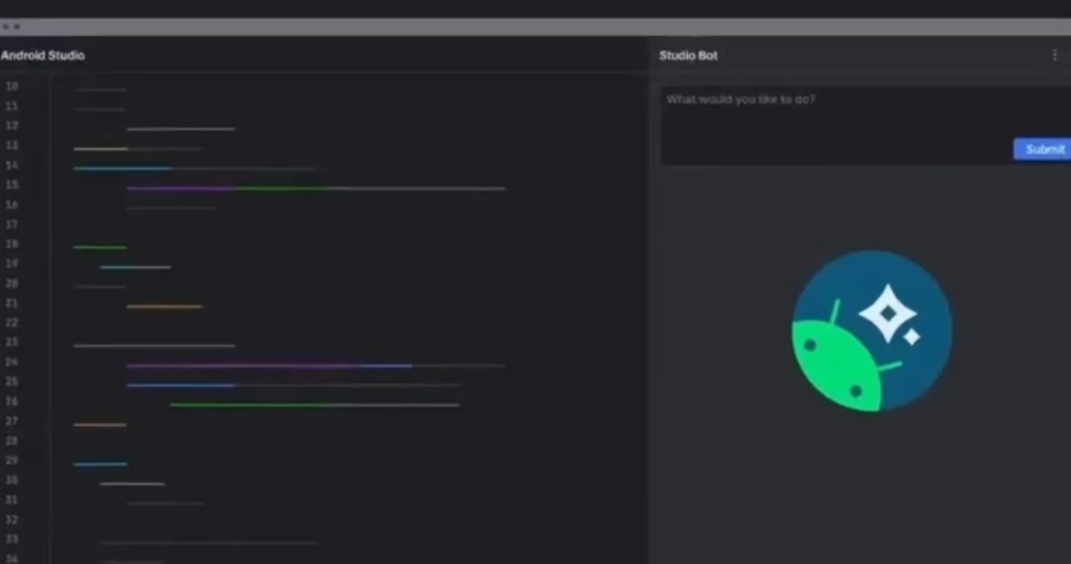Open the Studio Bot kebab options menu

(1054, 55)
